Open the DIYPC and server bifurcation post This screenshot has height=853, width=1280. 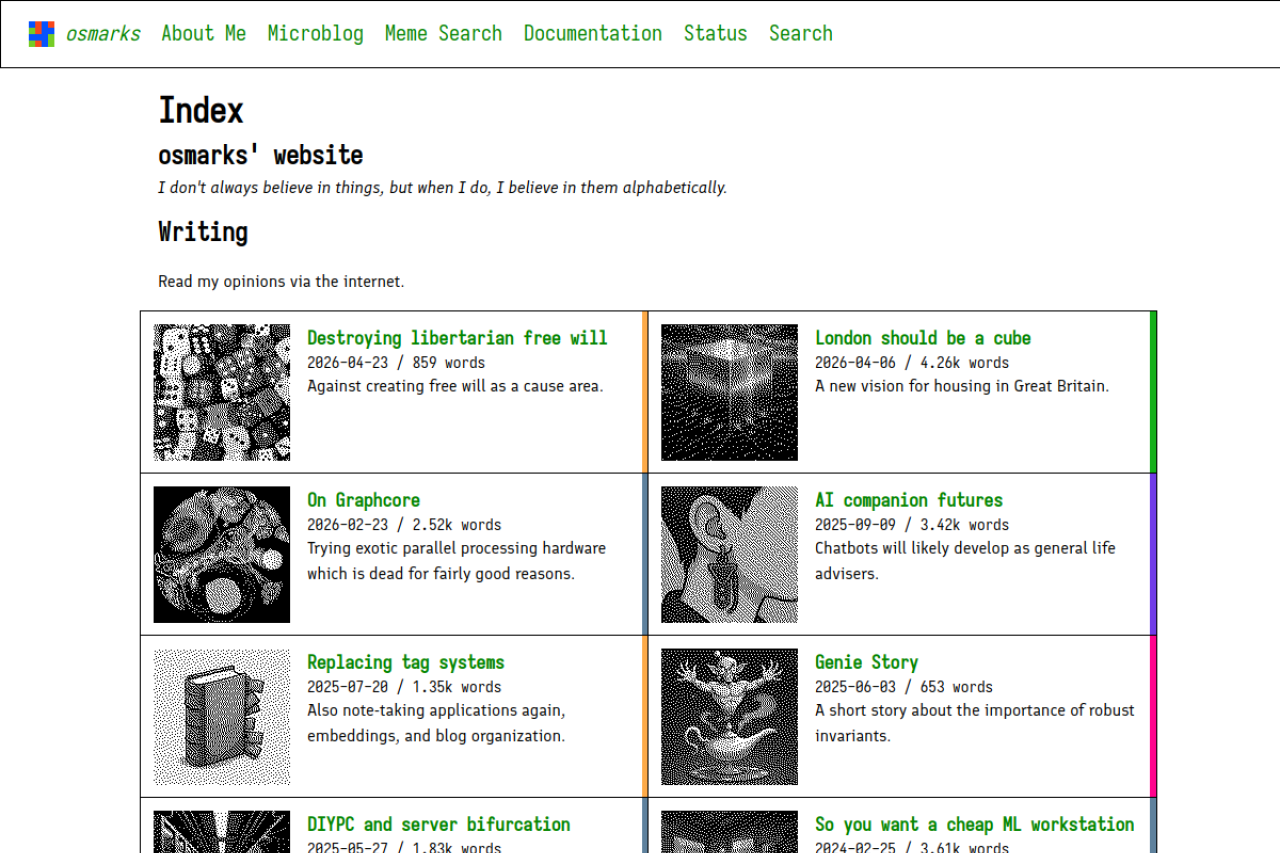[439, 824]
